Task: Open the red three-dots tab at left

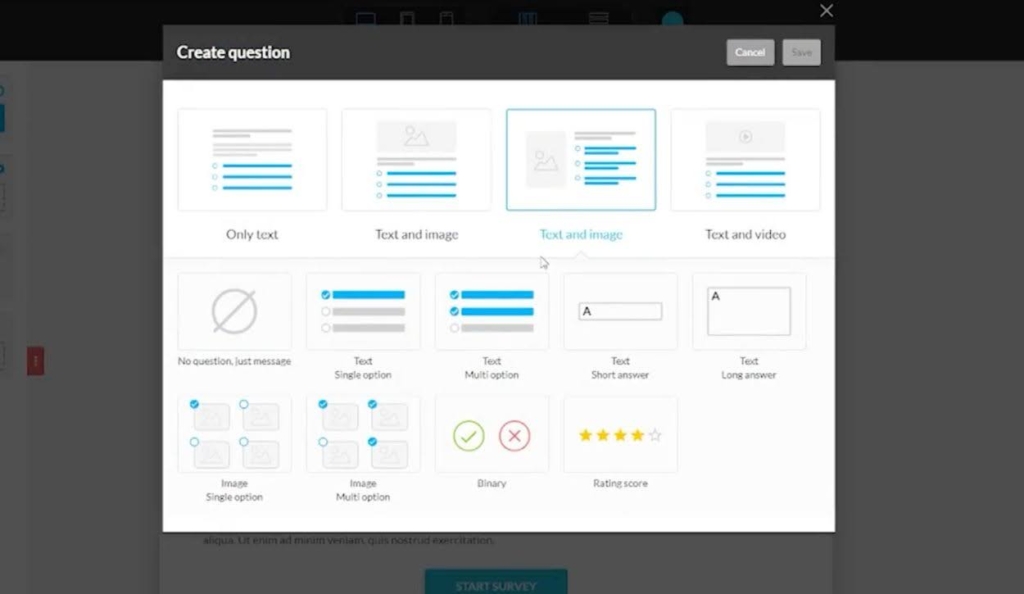Action: [x=35, y=359]
